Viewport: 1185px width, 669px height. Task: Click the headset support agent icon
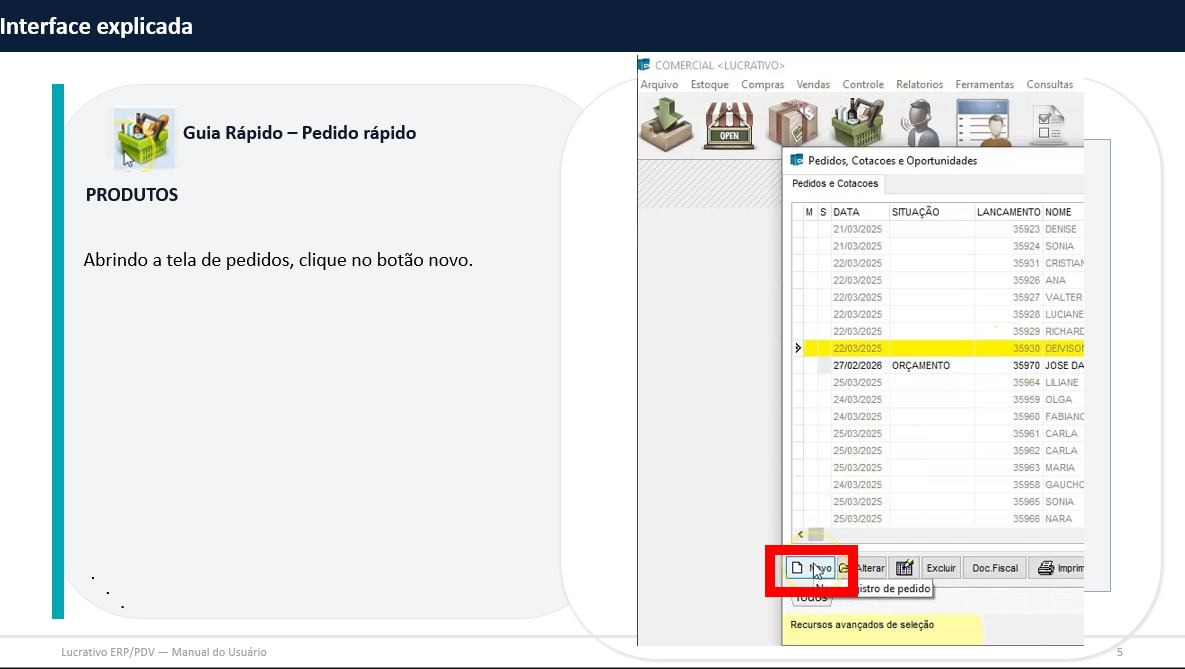point(920,124)
